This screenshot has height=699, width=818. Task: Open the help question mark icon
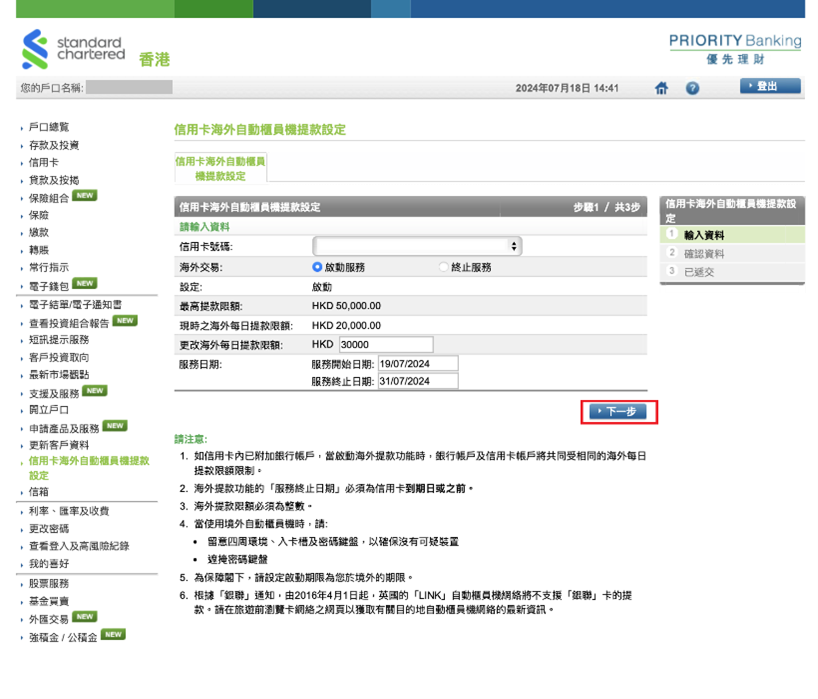coord(692,88)
